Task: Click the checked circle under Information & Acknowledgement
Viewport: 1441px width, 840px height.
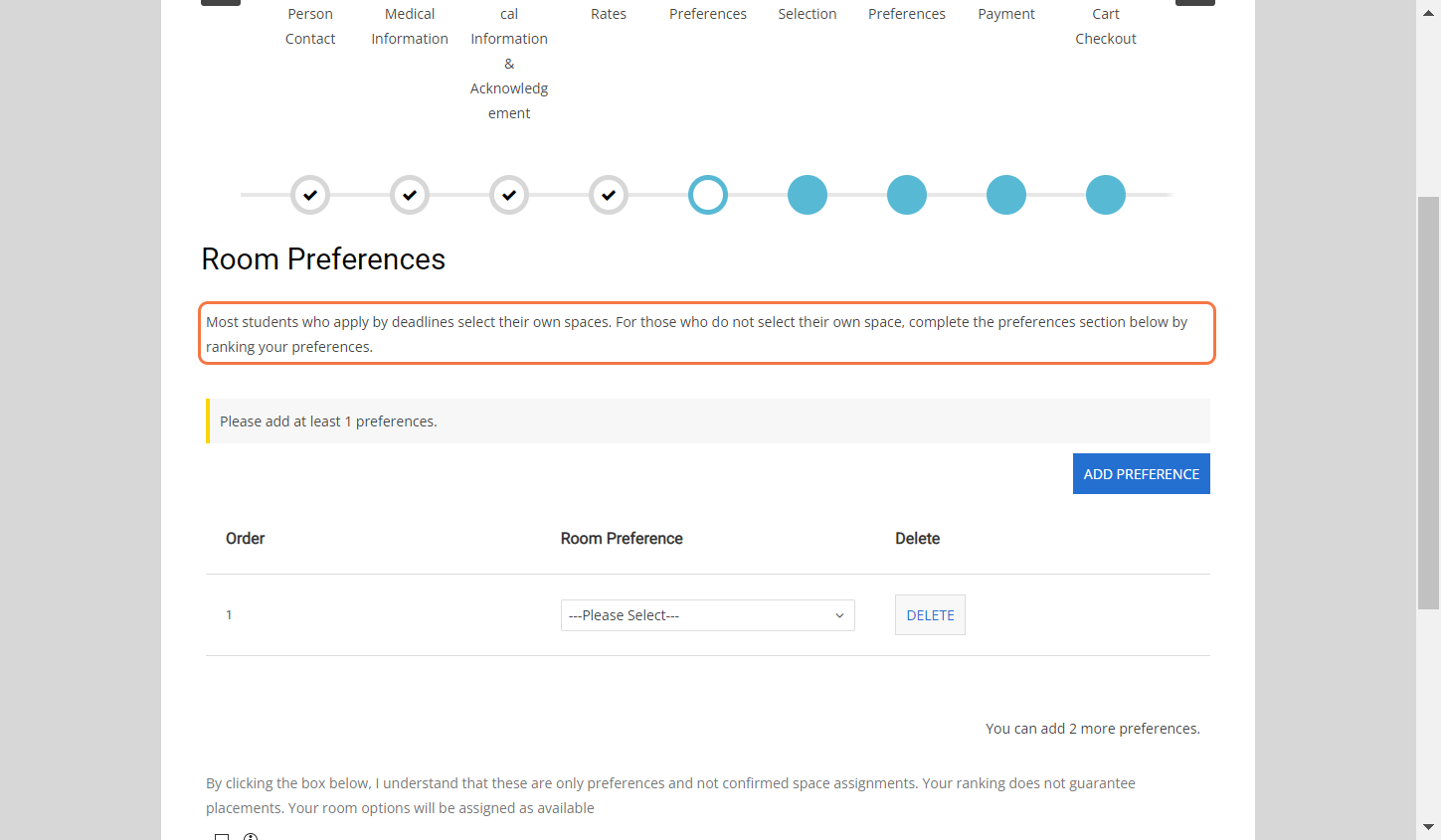Action: [509, 195]
